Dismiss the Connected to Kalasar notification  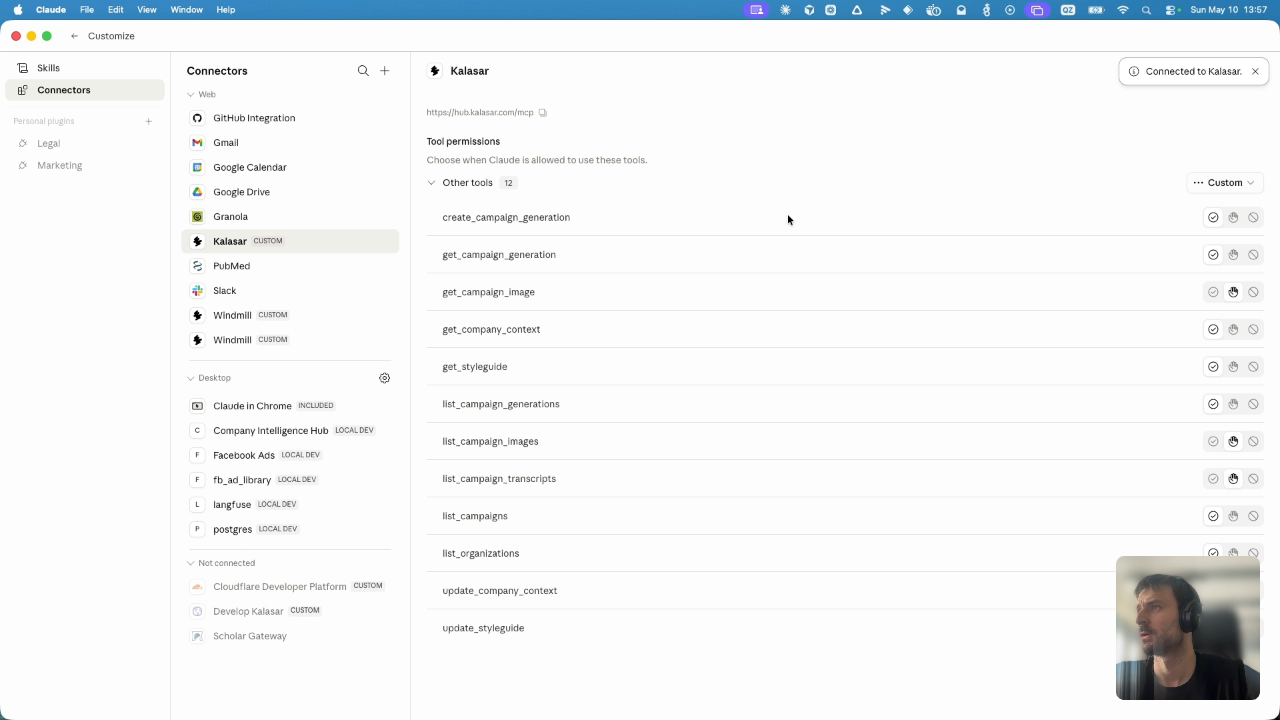(x=1255, y=72)
